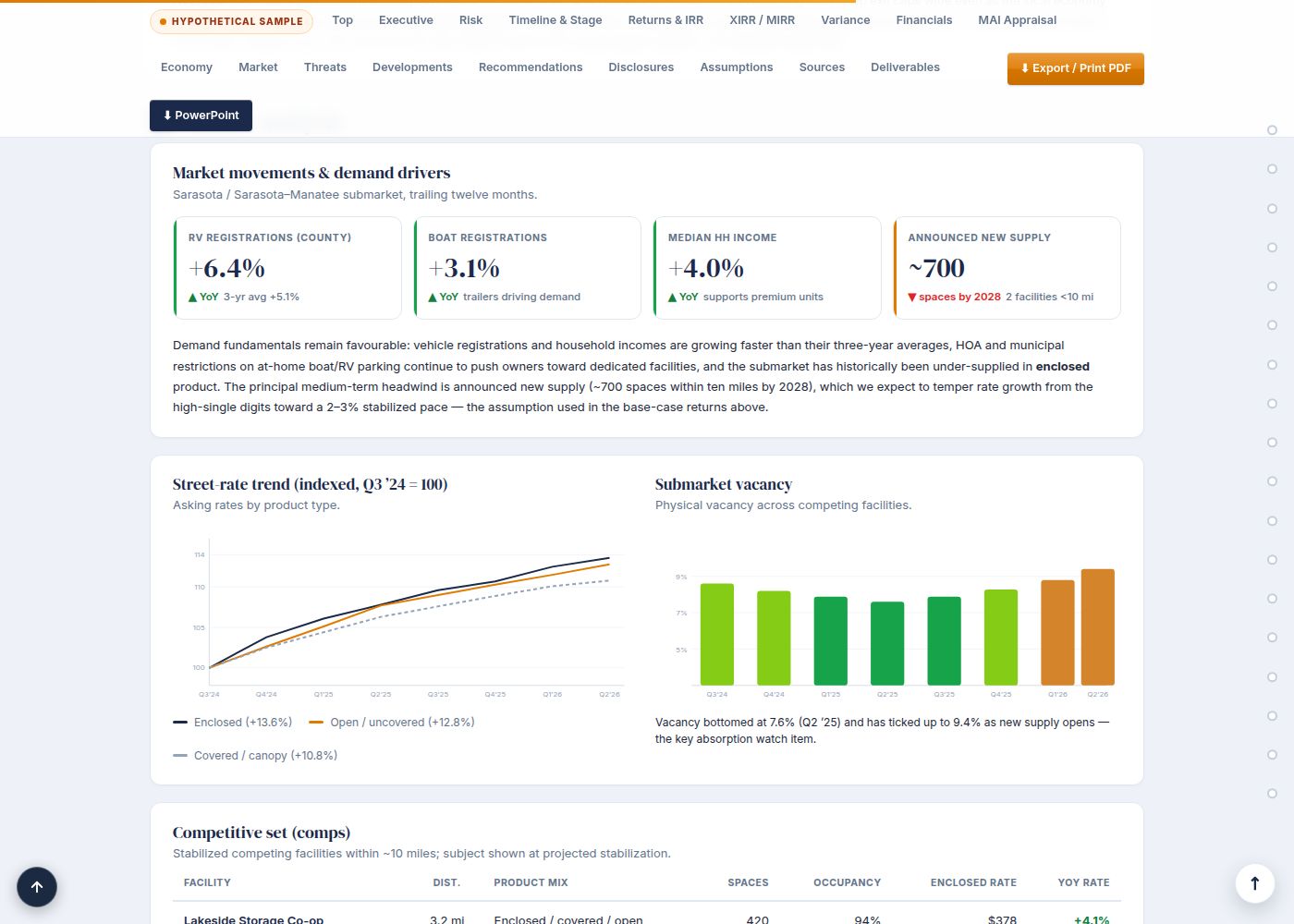Click the Dist. column header
Viewport: 1294px width, 924px height.
click(446, 882)
